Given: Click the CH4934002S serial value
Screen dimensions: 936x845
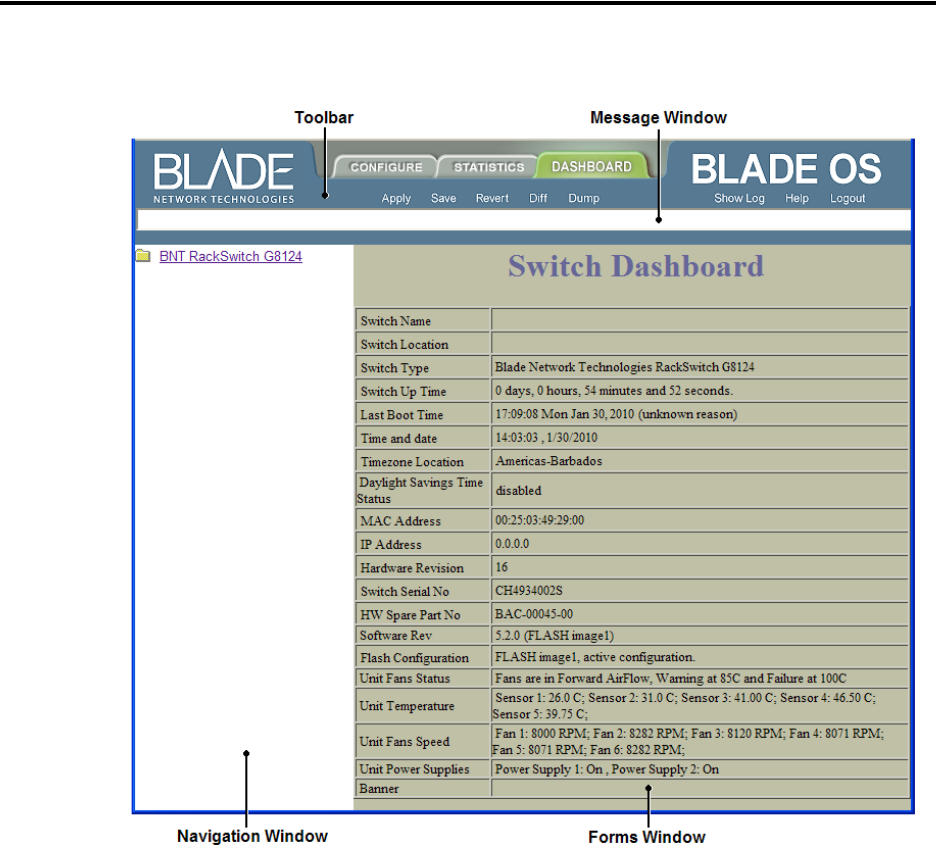Looking at the screenshot, I should [529, 591].
